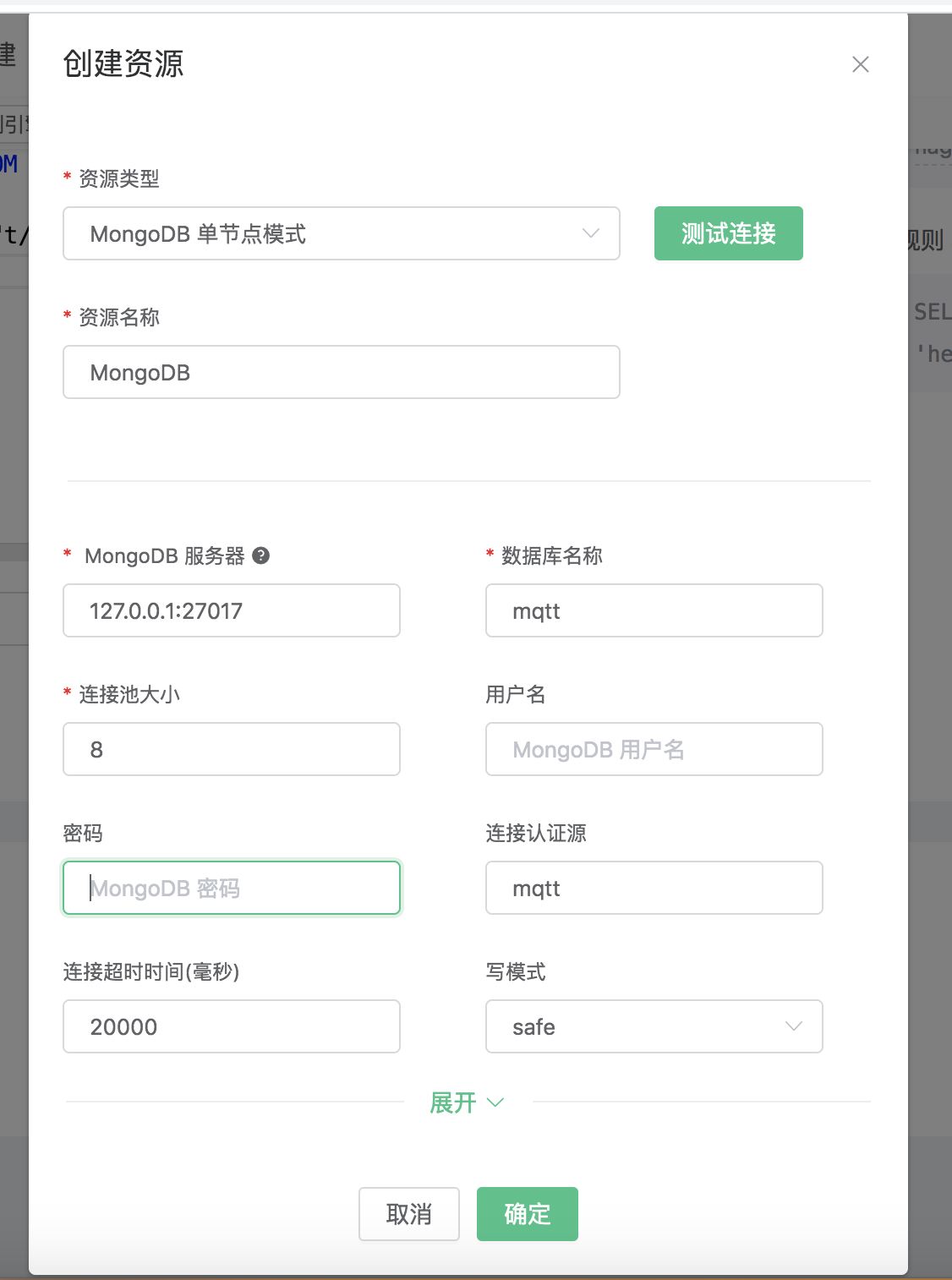Click the MongoDB 服务器 address field
Screen dimensions: 952x1280
click(x=231, y=610)
